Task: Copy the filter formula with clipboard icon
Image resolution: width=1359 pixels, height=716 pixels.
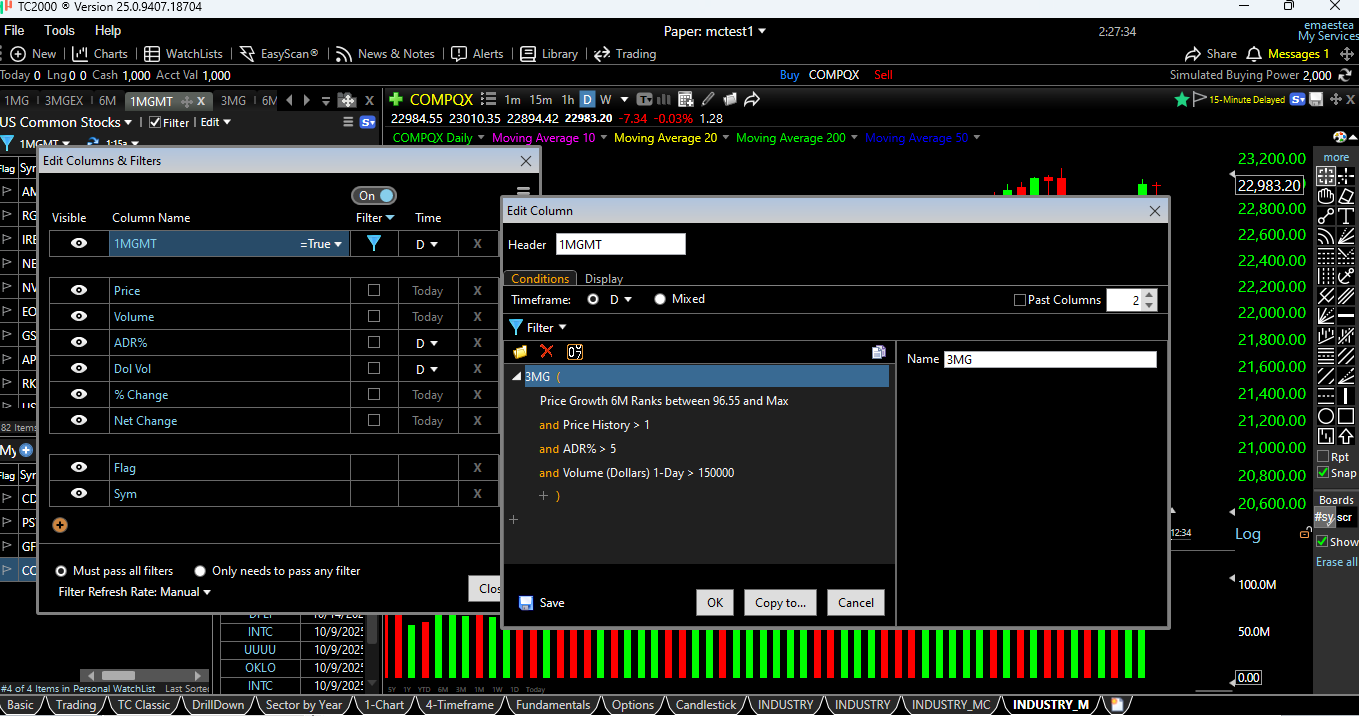Action: tap(879, 352)
